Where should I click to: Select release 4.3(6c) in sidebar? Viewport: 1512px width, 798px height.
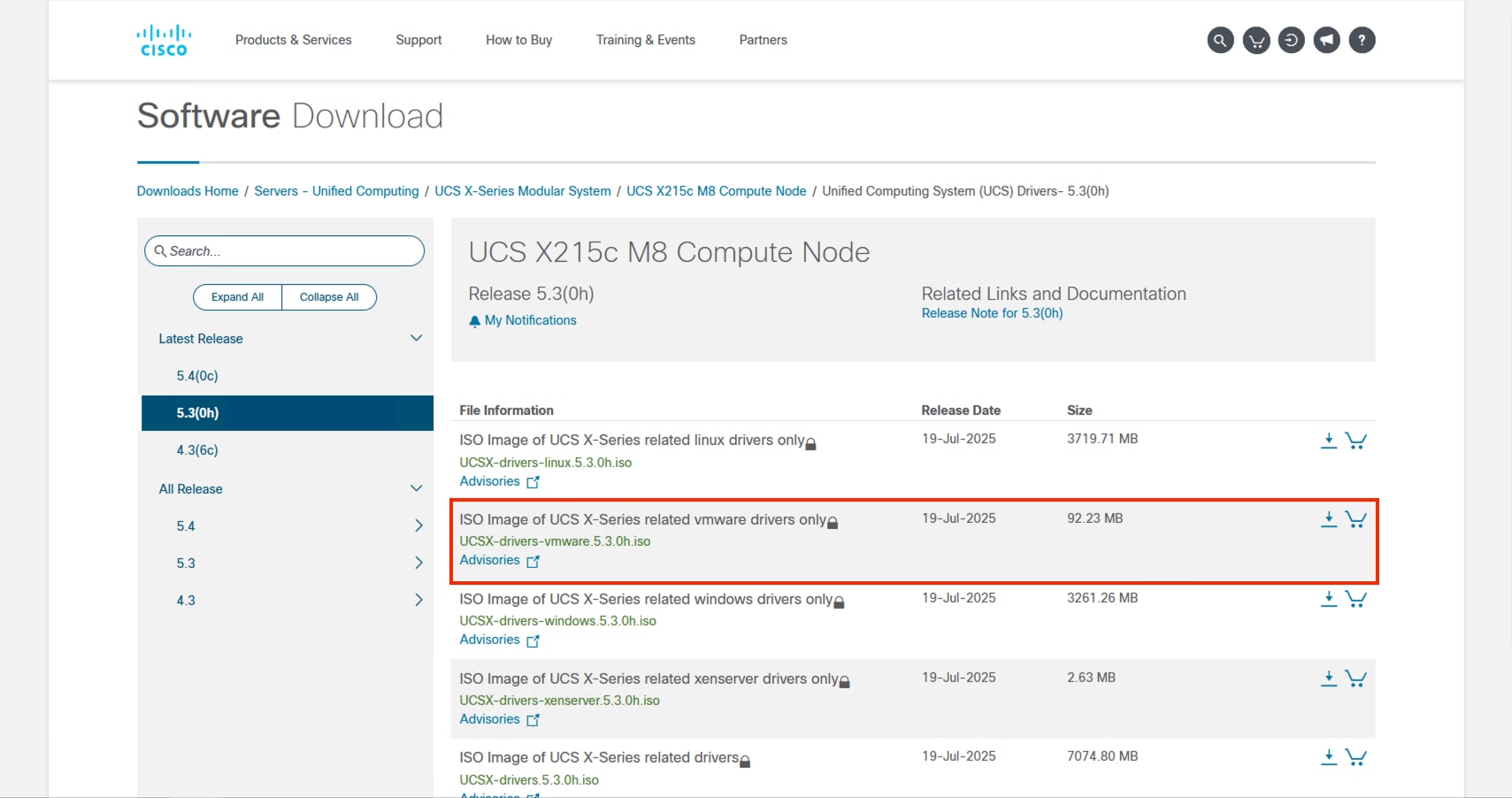197,450
